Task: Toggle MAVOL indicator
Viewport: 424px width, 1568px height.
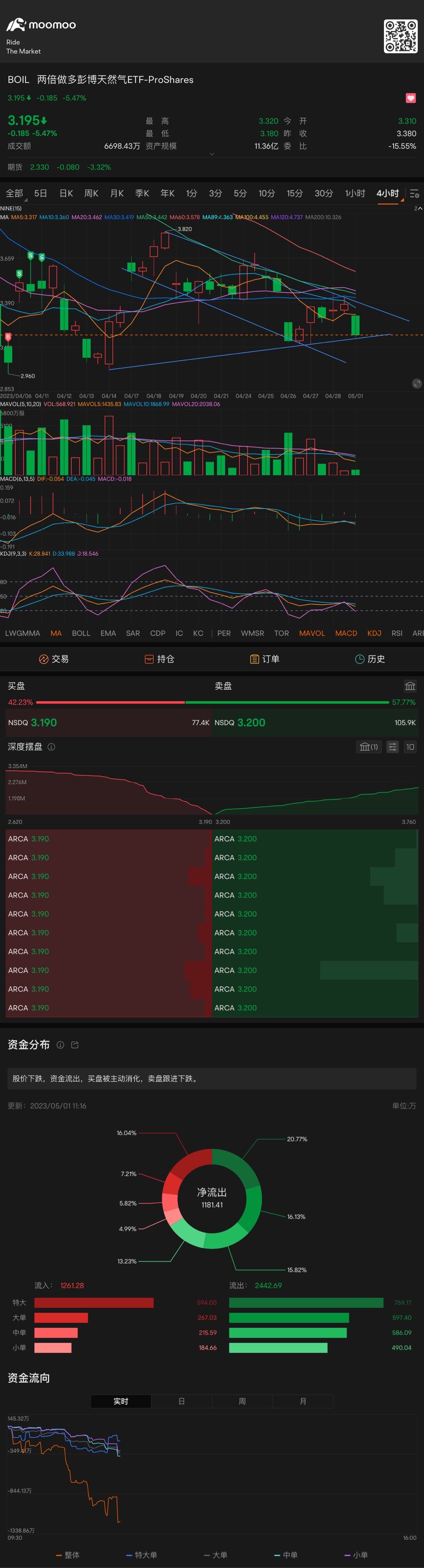Action: coord(312,633)
